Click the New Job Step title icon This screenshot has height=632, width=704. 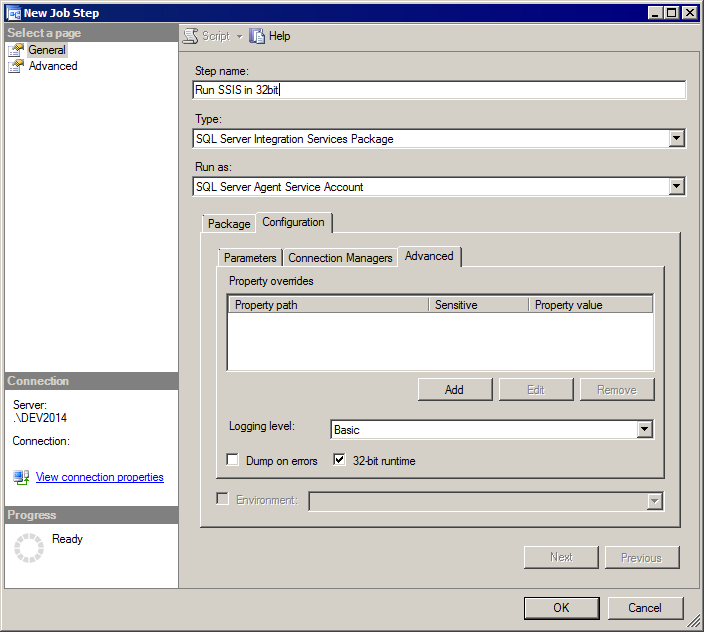[x=13, y=13]
